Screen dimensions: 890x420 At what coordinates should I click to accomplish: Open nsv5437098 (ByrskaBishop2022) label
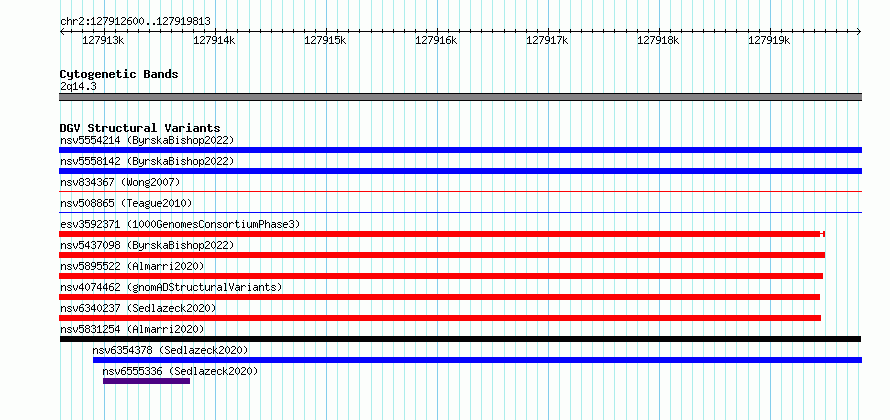(x=147, y=245)
